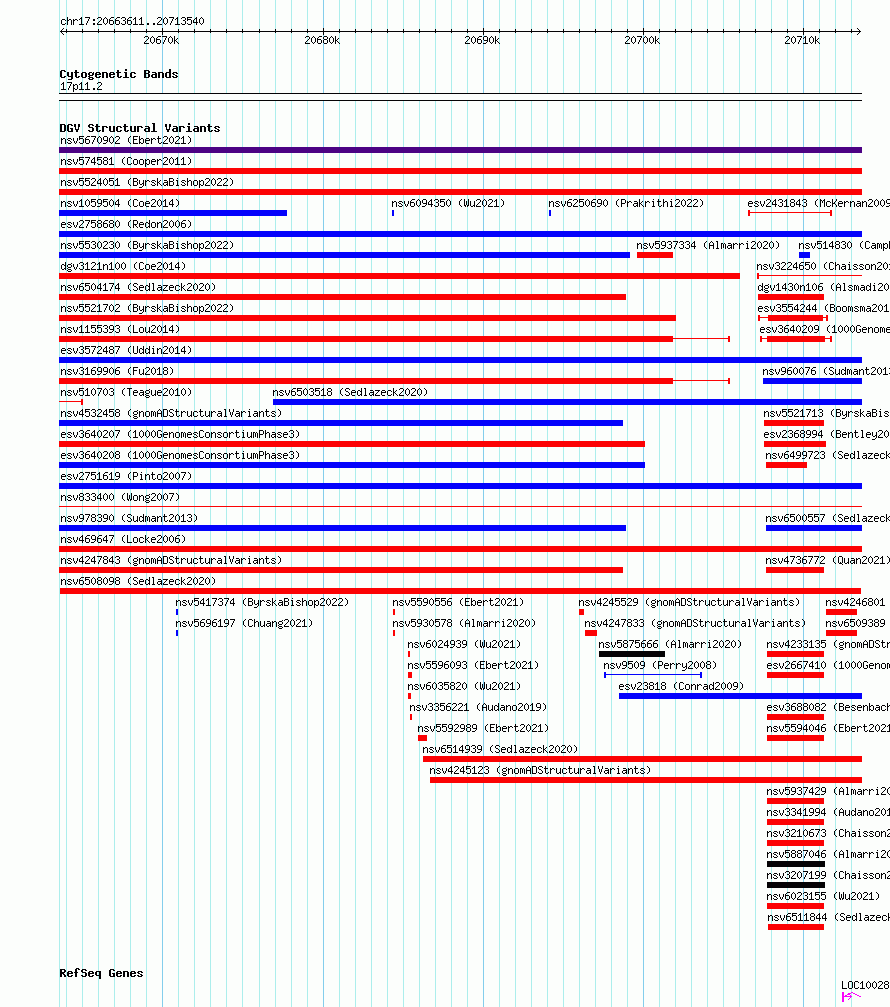Image resolution: width=890 pixels, height=1007 pixels.
Task: Click nsv6514939 (Sedlazeck2020) label
Action: (500, 749)
